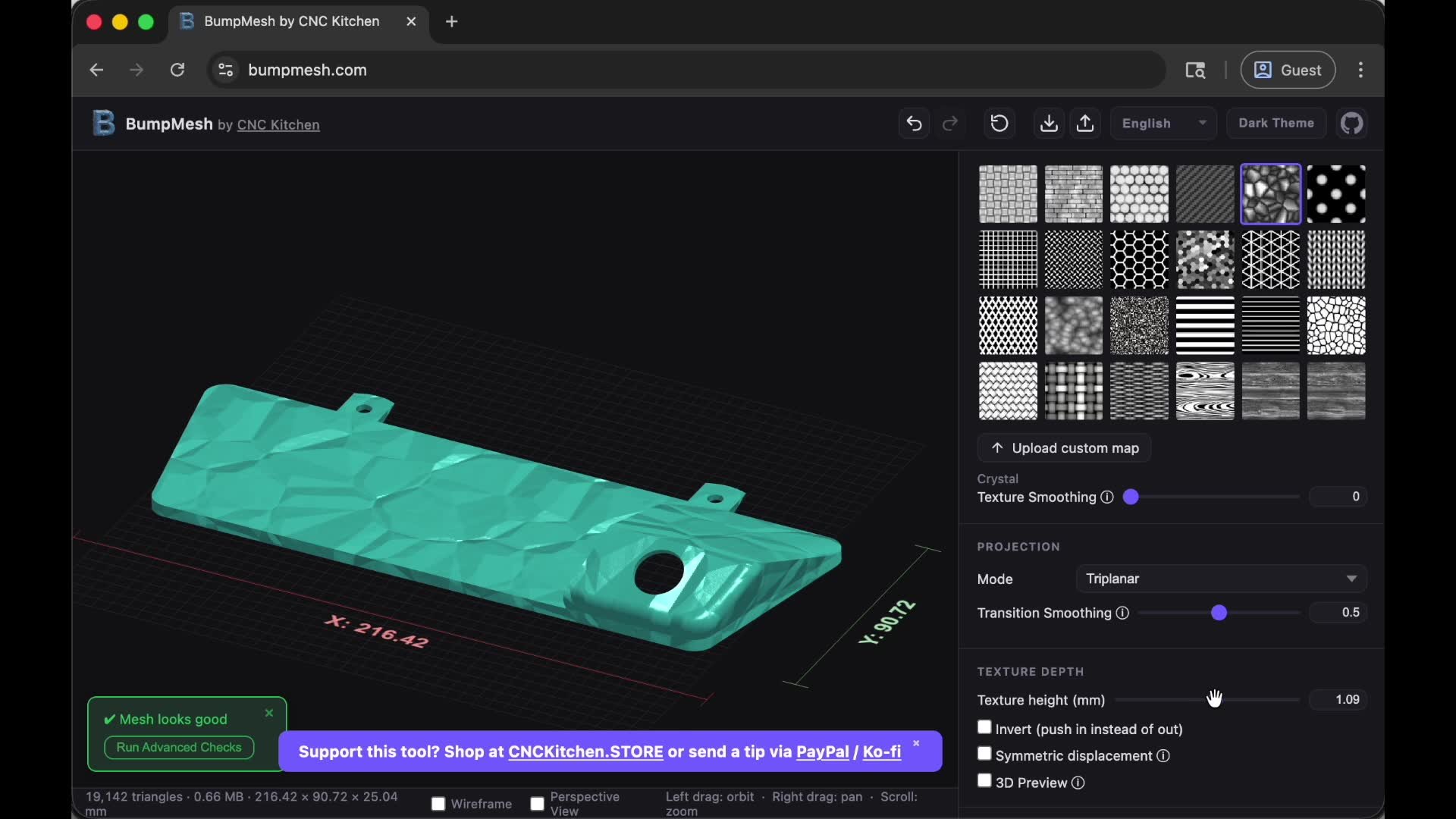Select the brick wall texture thumbnail
The image size is (1456, 819).
pos(1074,194)
